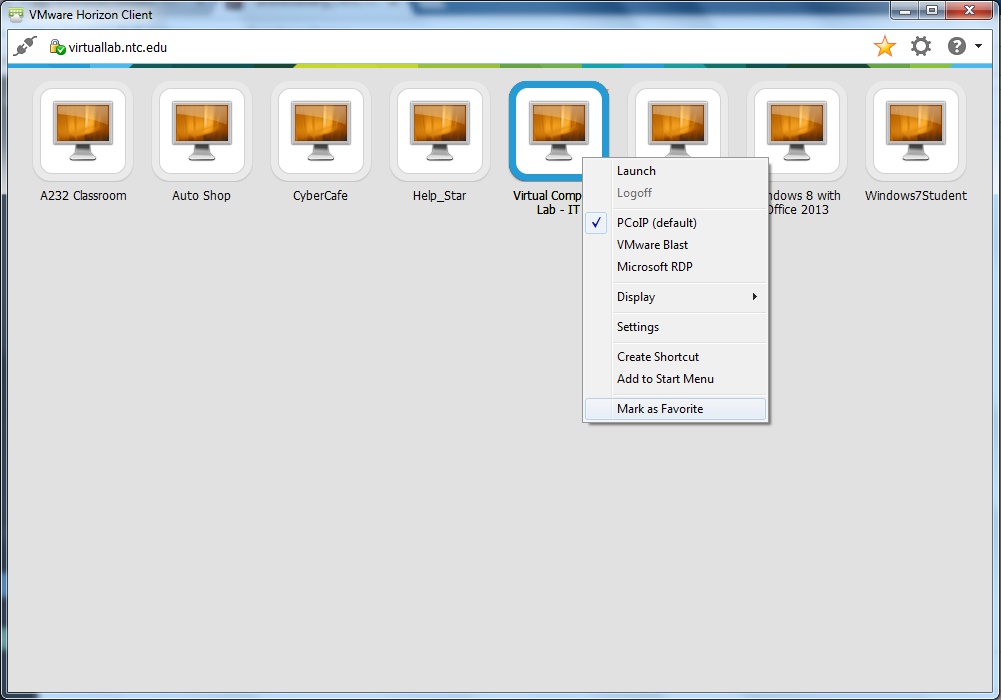Click the CyberCafe desktop icon
The width and height of the screenshot is (1001, 700).
click(x=321, y=131)
